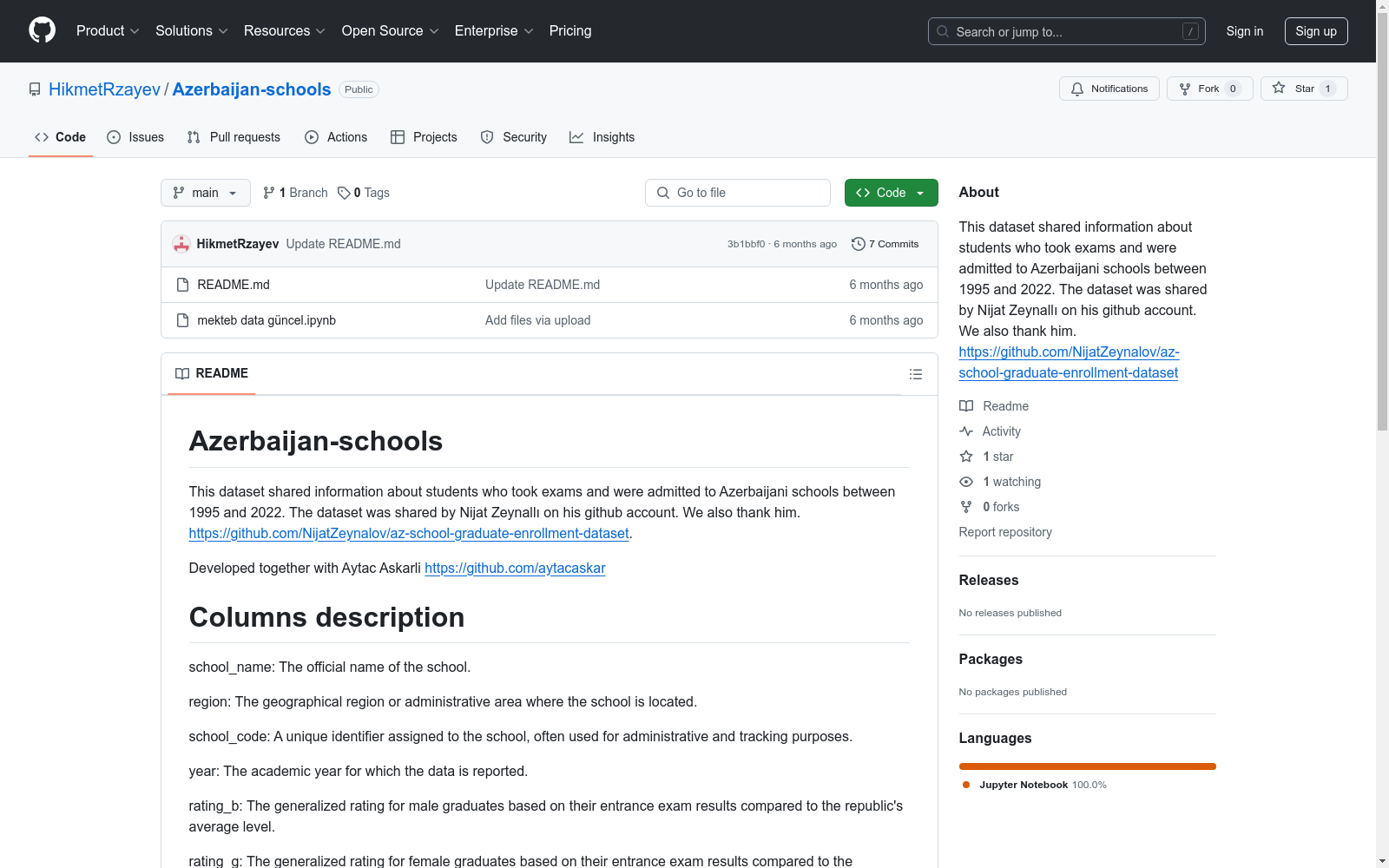Click the Jupyter Notebook language link

coord(1035,785)
